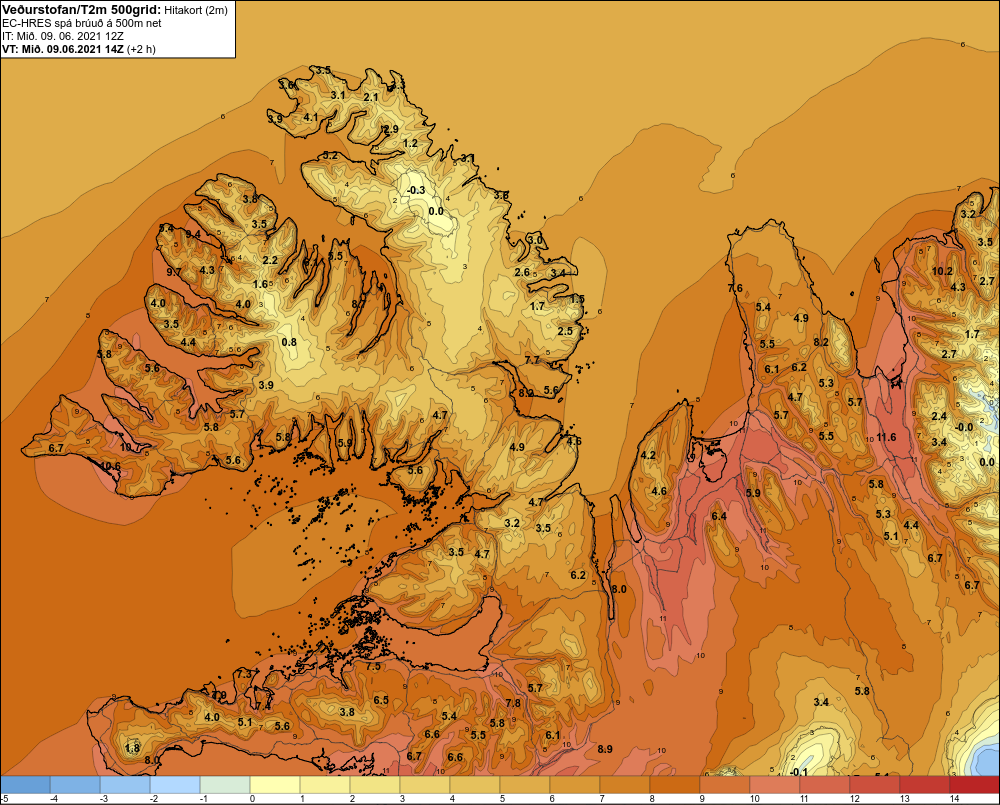Select the legend swatch between 12 and 13
1000x805 pixels.
click(x=874, y=784)
